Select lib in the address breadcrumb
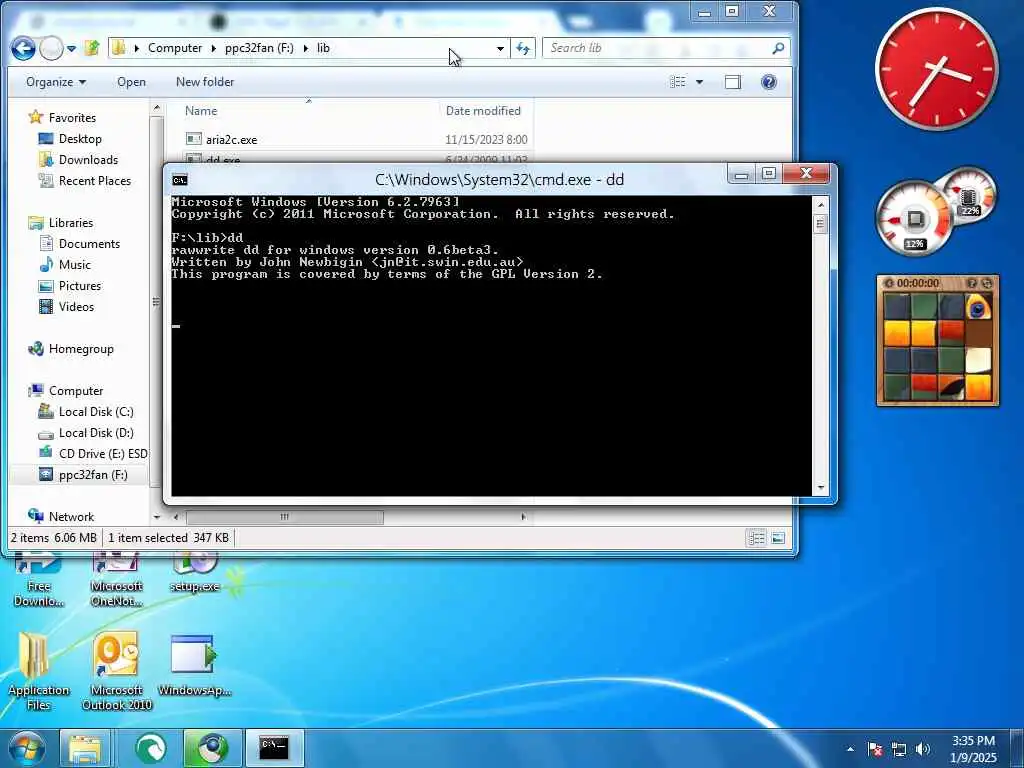 pos(323,48)
